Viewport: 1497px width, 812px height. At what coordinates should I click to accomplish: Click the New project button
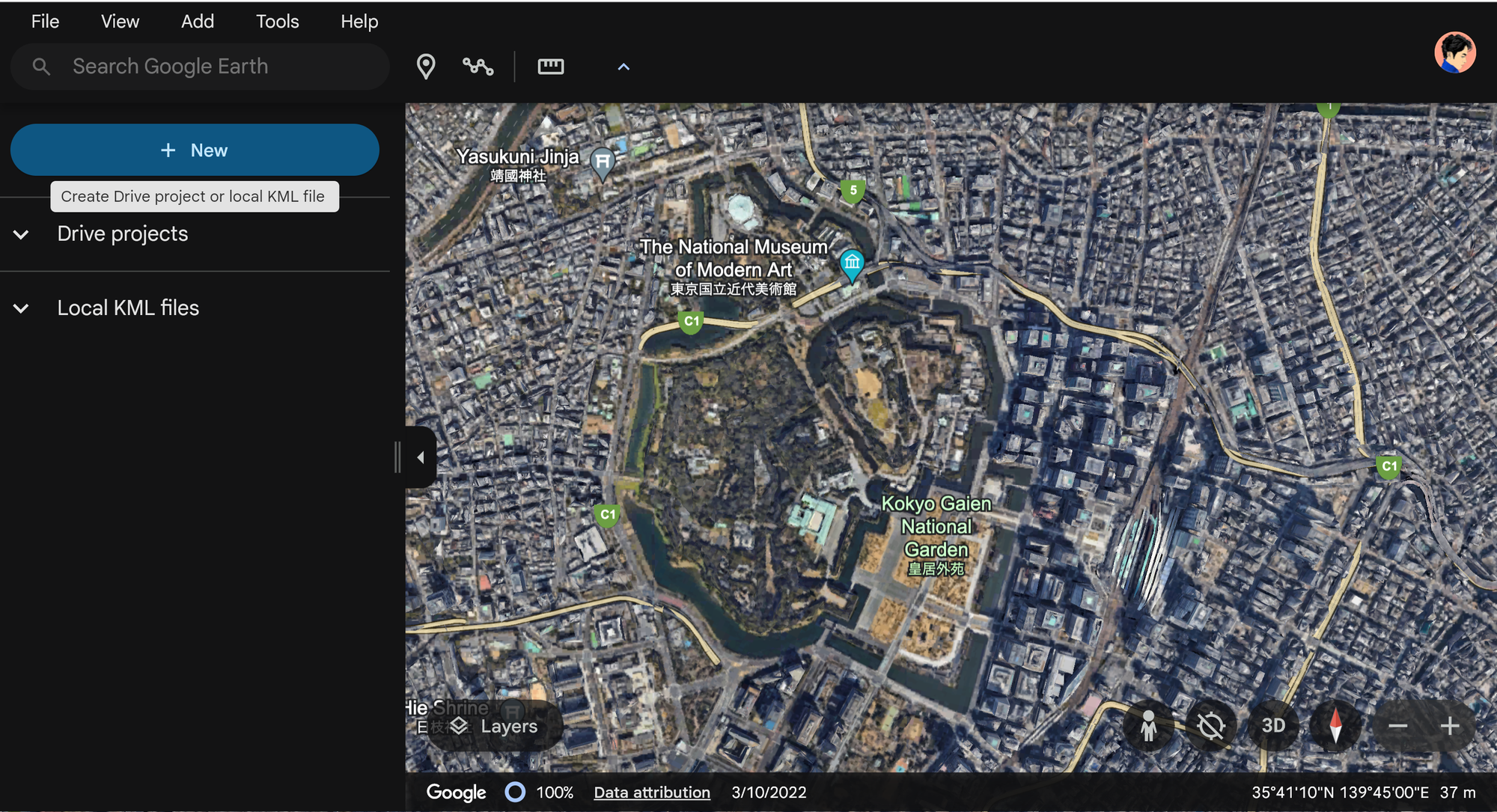(x=195, y=150)
